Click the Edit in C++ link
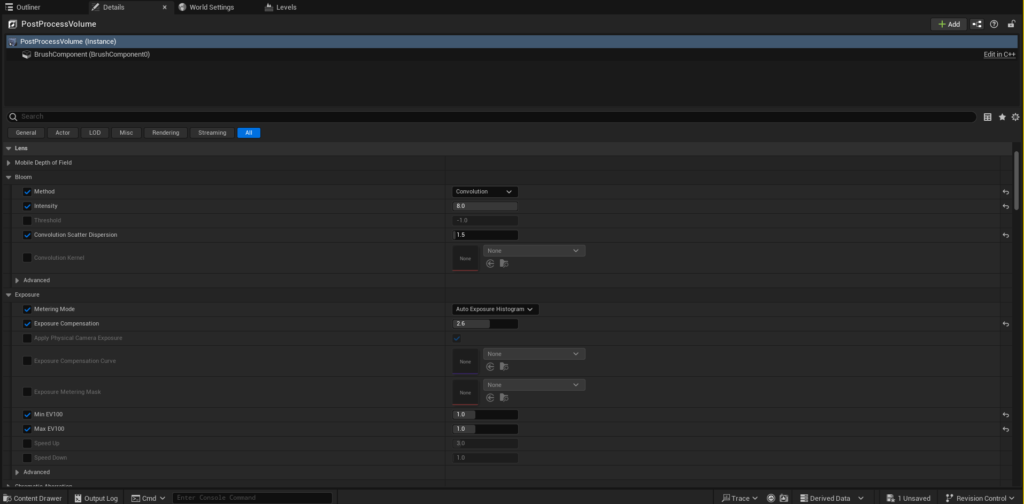This screenshot has height=504, width=1024. click(999, 55)
